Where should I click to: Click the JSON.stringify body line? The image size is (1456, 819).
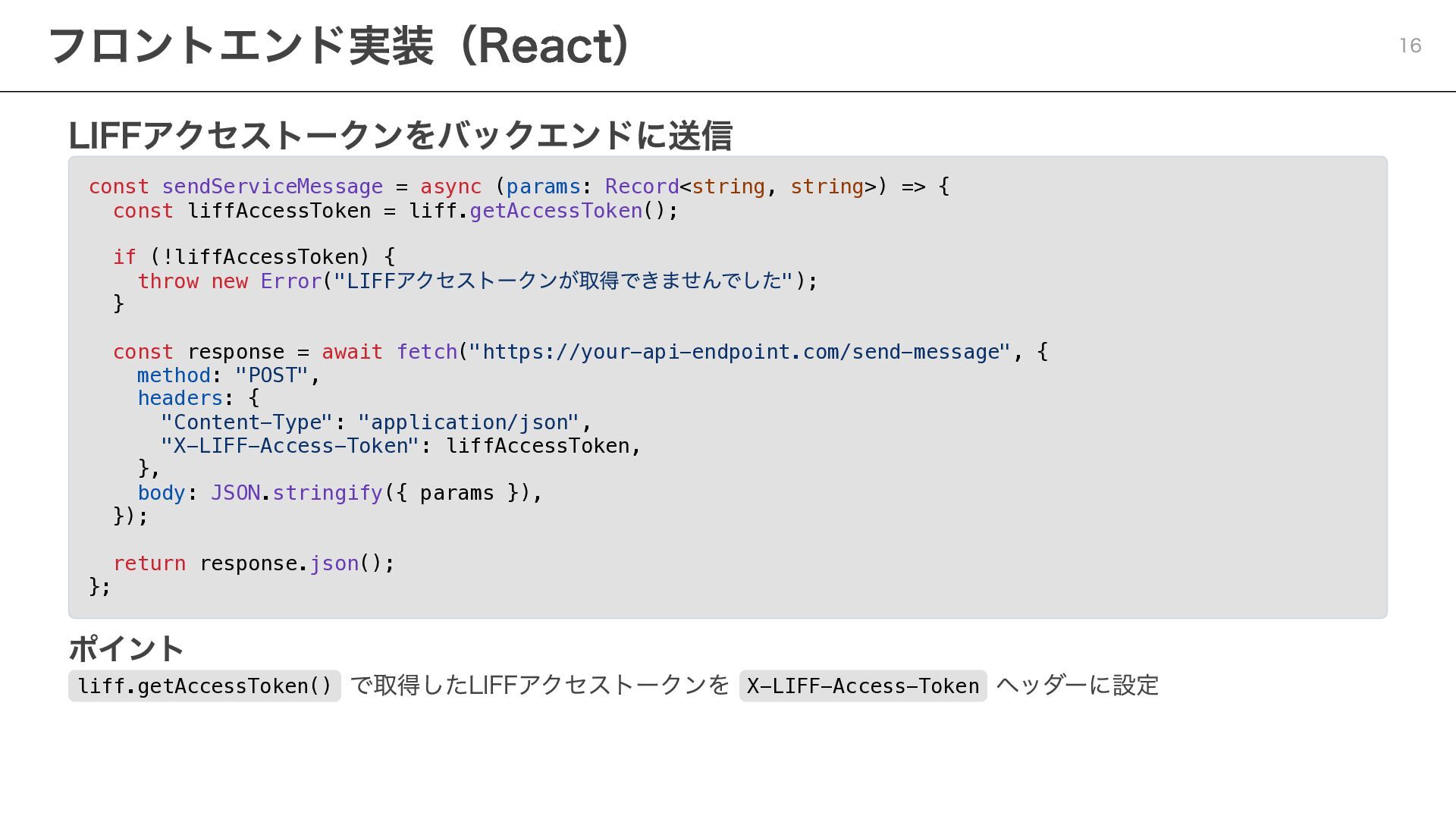(x=339, y=493)
